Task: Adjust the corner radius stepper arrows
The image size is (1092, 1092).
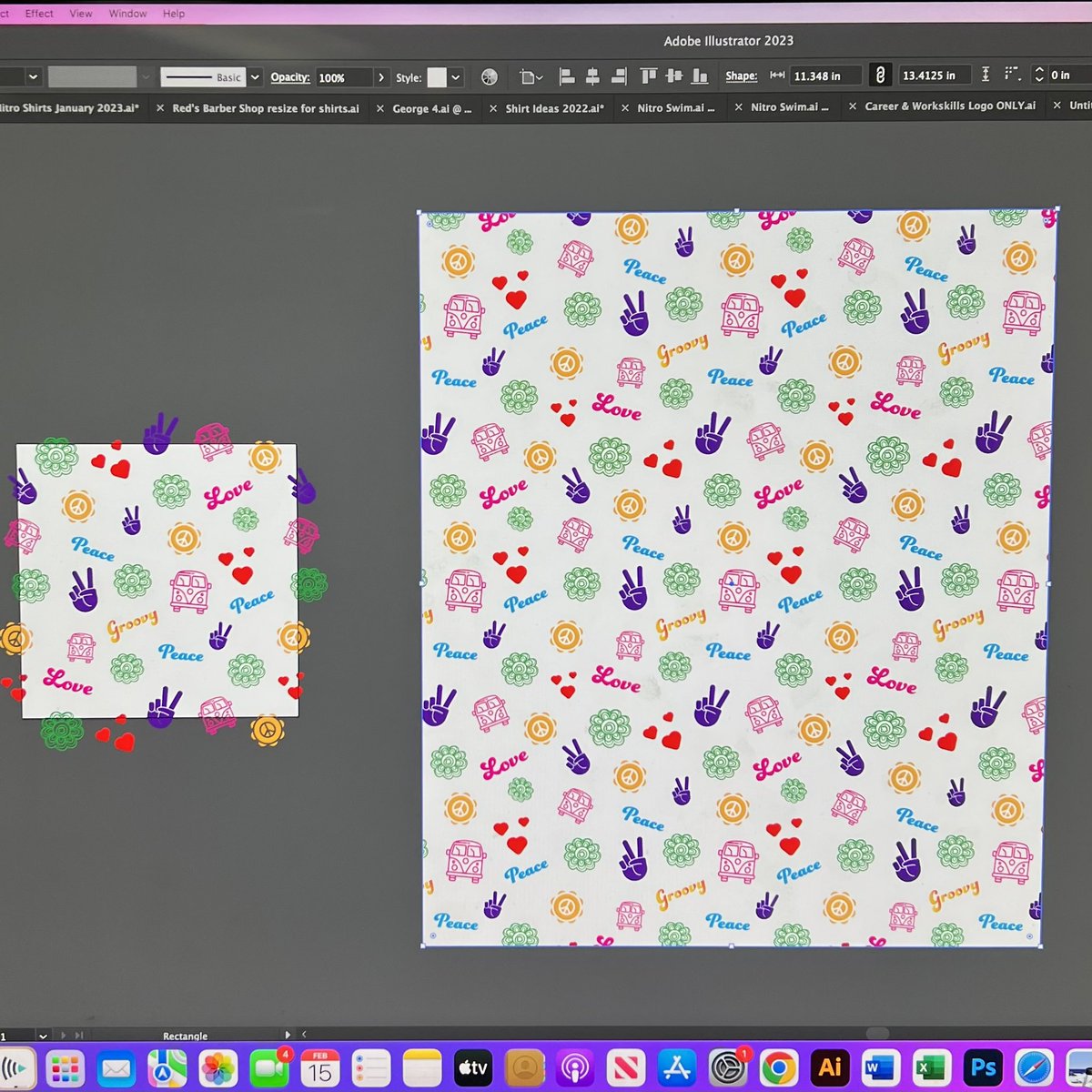Action: point(1038,75)
